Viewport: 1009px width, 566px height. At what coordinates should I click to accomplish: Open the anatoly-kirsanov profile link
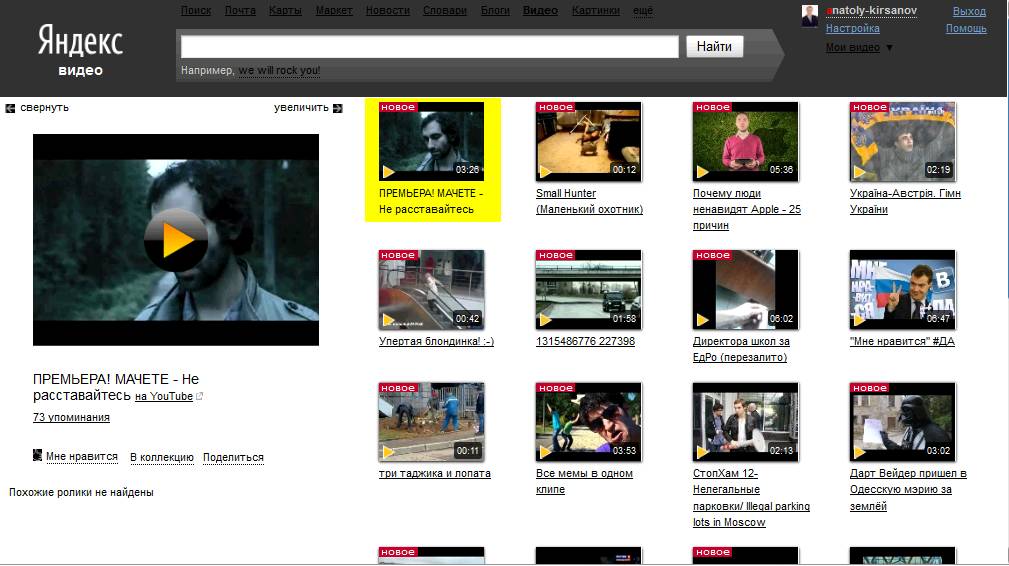pyautogui.click(x=871, y=11)
